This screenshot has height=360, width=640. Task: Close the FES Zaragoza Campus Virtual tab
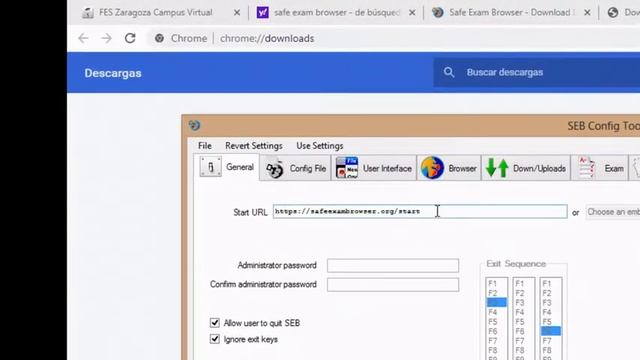[237, 13]
